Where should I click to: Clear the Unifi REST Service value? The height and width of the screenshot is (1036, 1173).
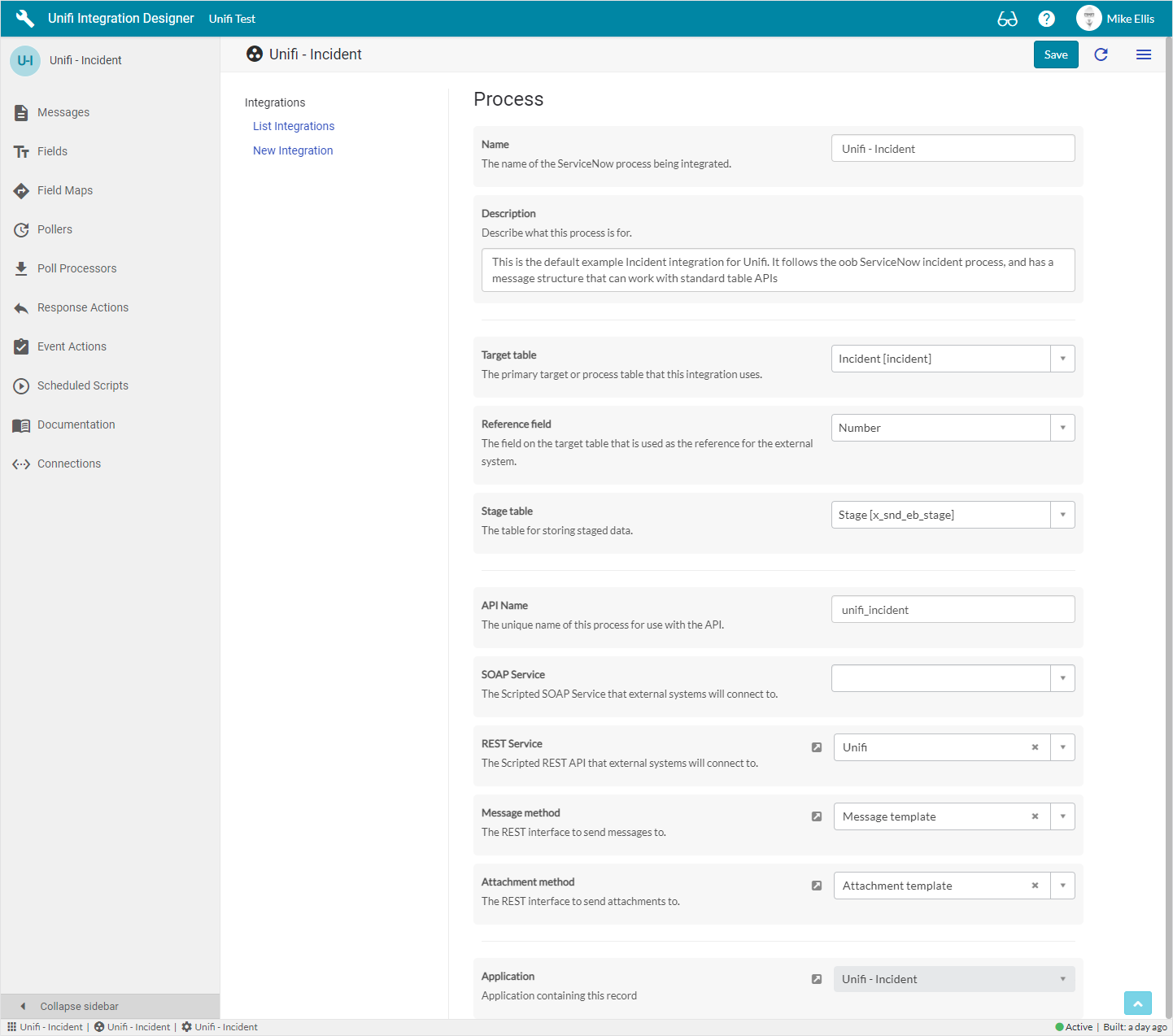pos(1035,747)
